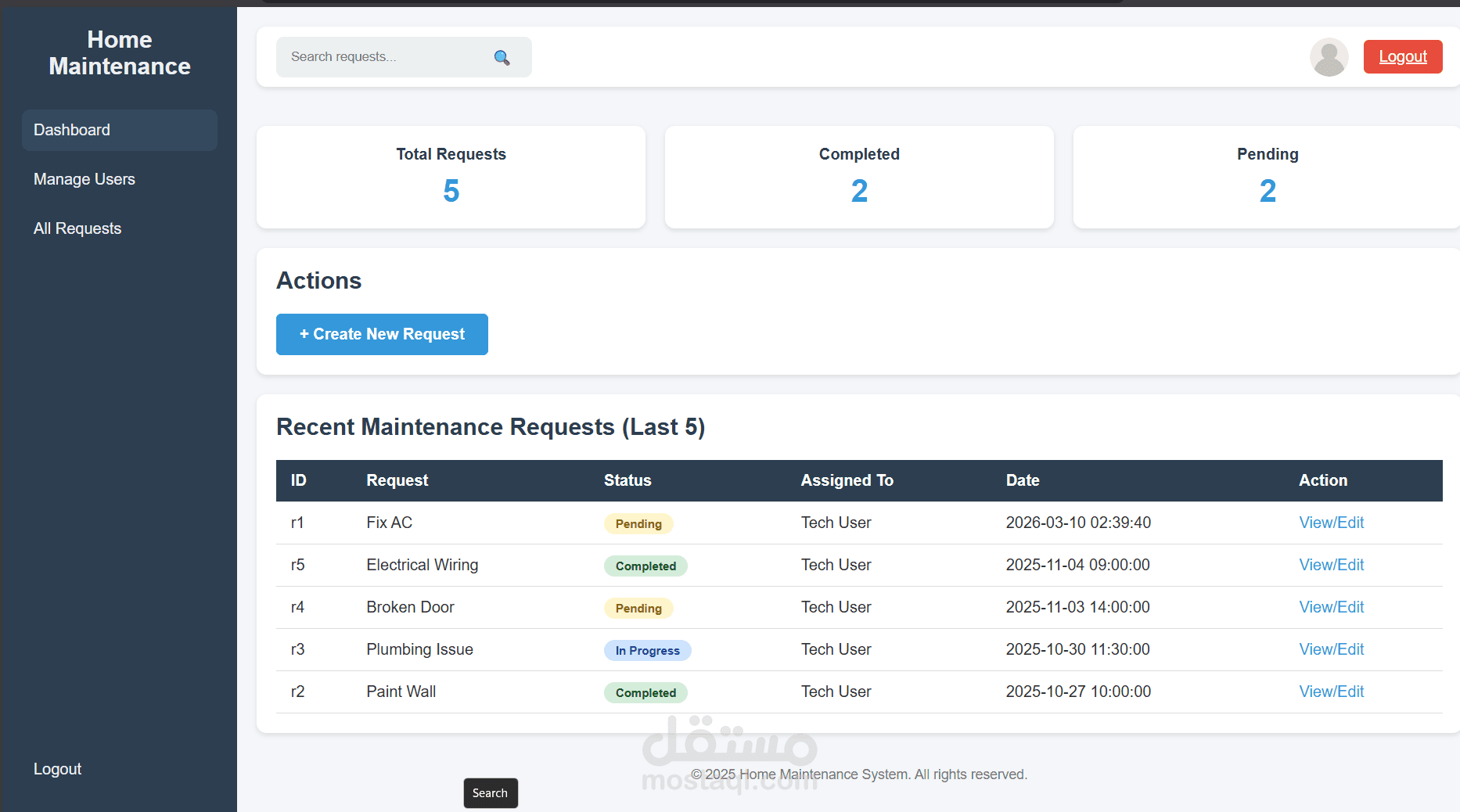Click the request ID r3 cell
The width and height of the screenshot is (1460, 812).
(297, 649)
